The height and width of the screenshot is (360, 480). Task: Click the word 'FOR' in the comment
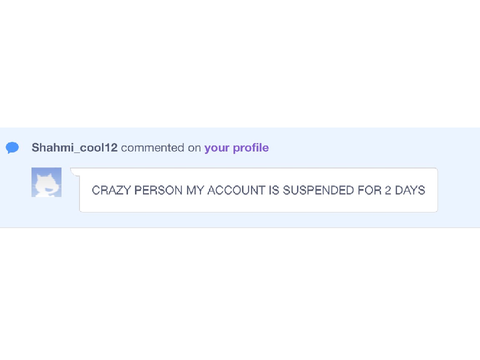[x=369, y=190]
